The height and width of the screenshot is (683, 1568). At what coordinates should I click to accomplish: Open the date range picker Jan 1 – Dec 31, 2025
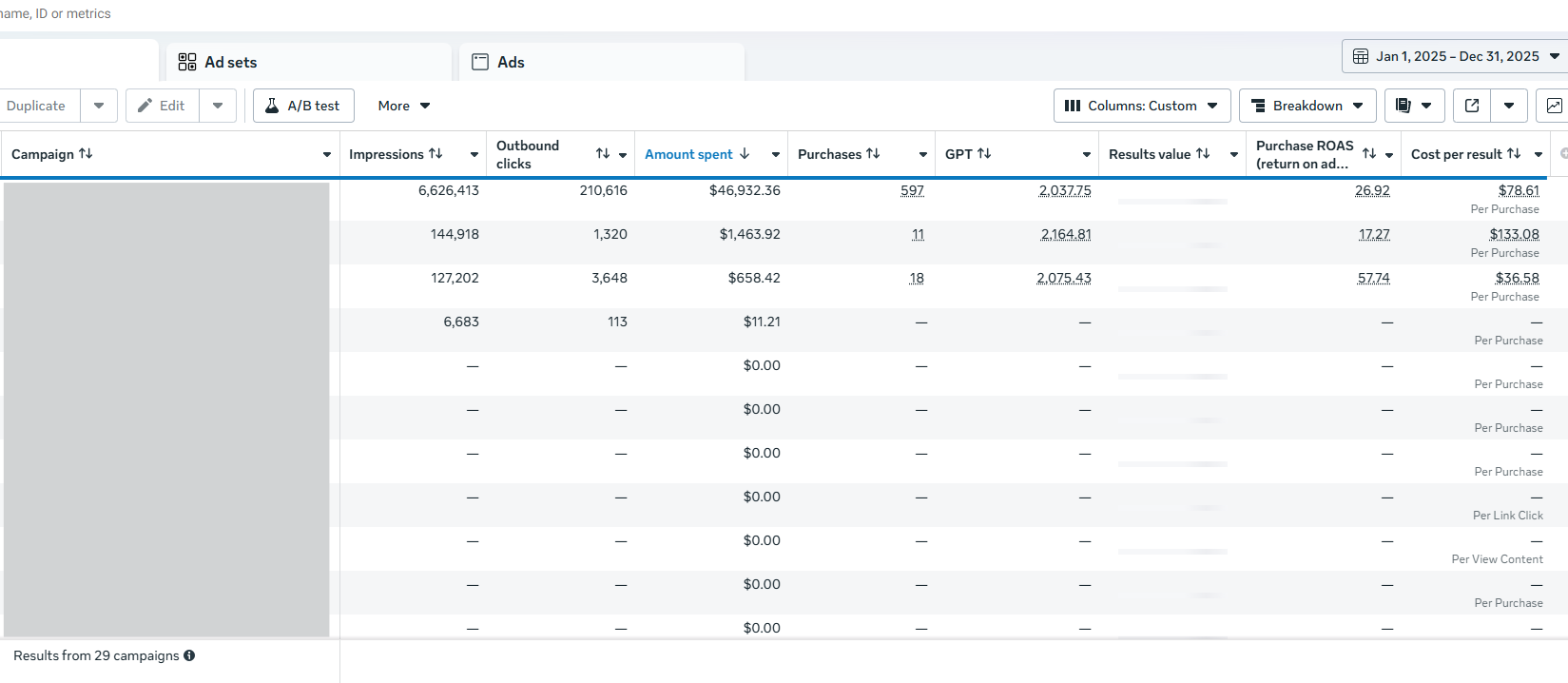tap(1456, 56)
